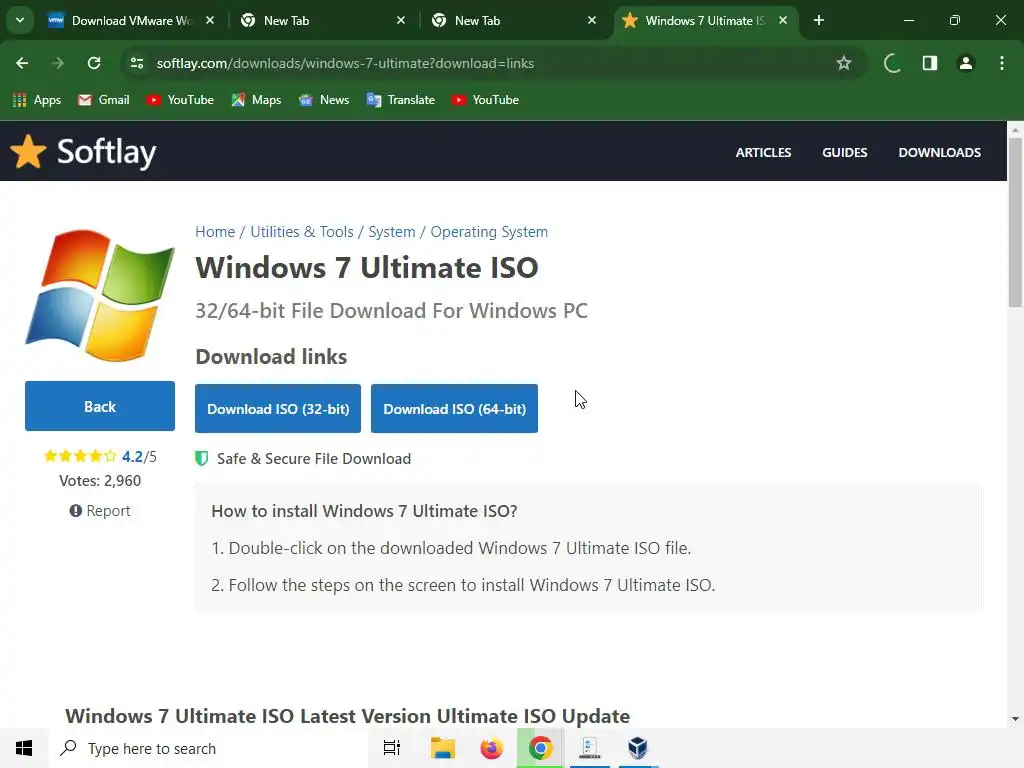Follow the Operating System breadcrumb
1024x768 pixels.
point(489,232)
